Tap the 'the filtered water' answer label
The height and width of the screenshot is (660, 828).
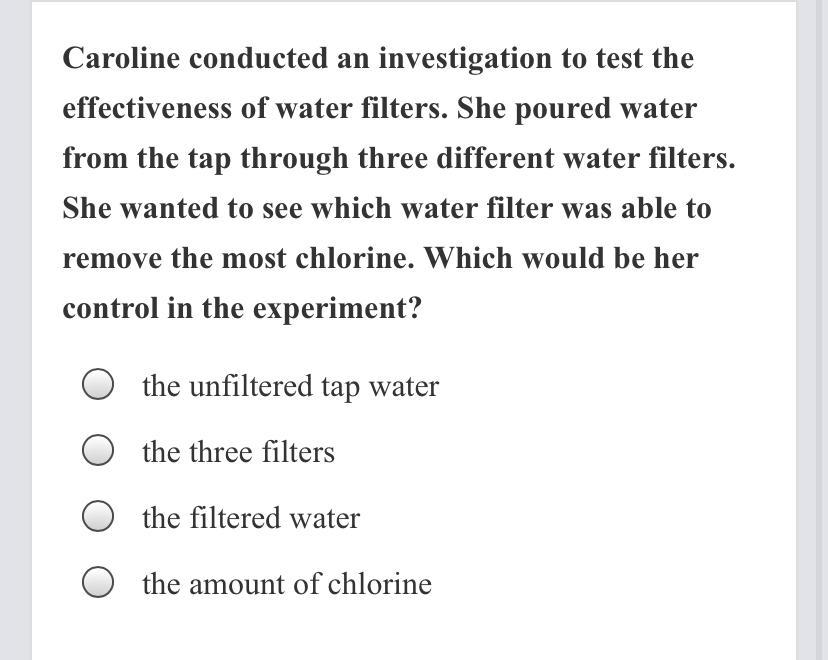250,518
